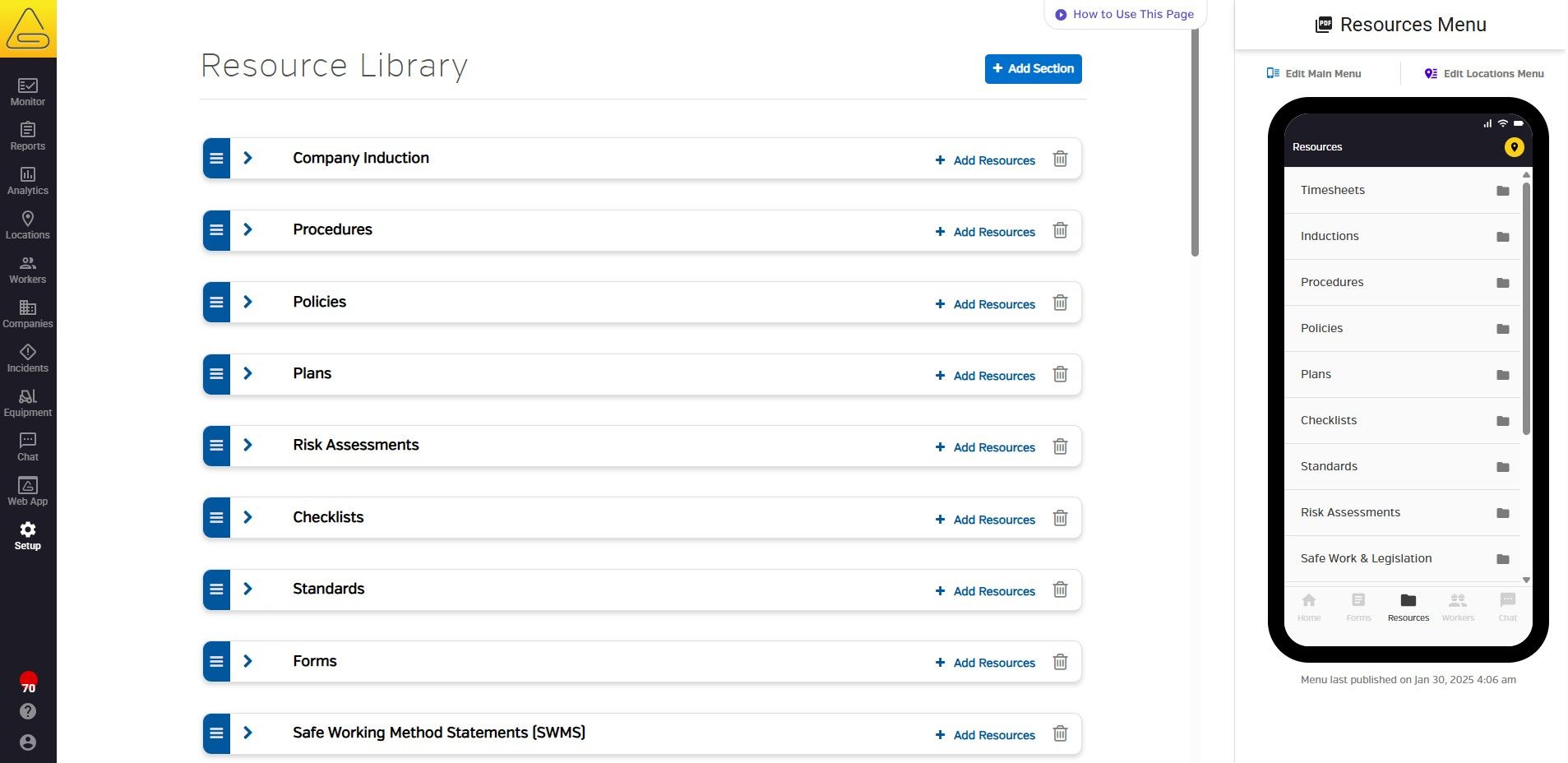The height and width of the screenshot is (763, 1568).
Task: Open the Workers sidebar section
Action: 28,270
